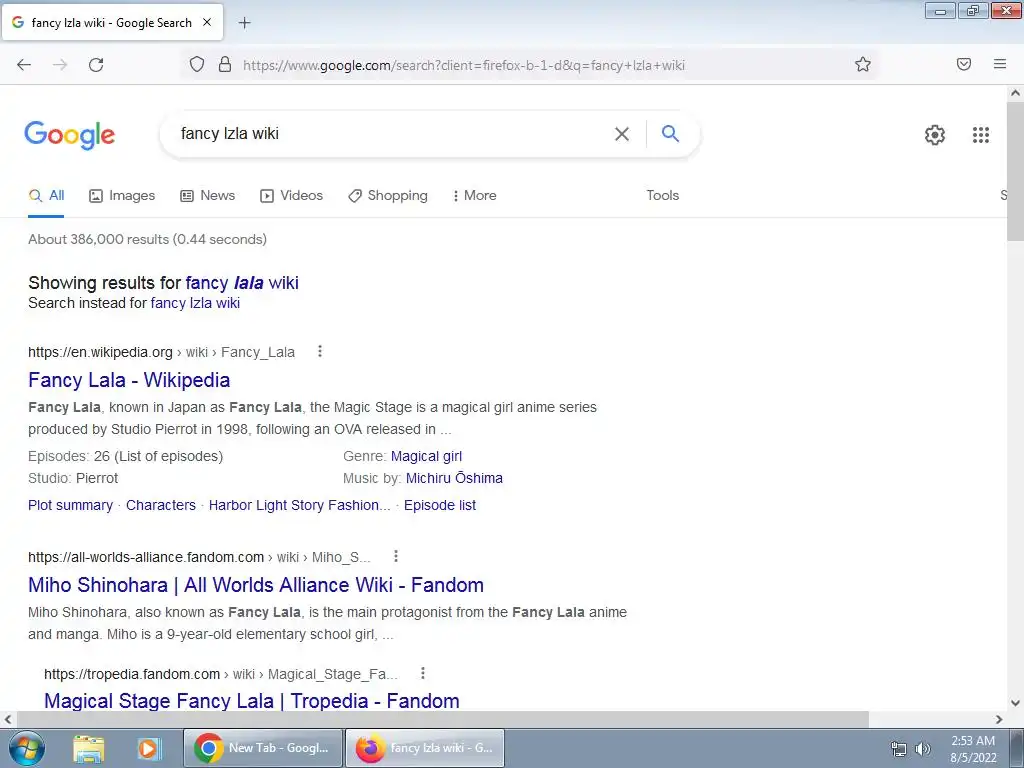Open the tracking protection shield icon
The height and width of the screenshot is (768, 1024).
coord(197,65)
